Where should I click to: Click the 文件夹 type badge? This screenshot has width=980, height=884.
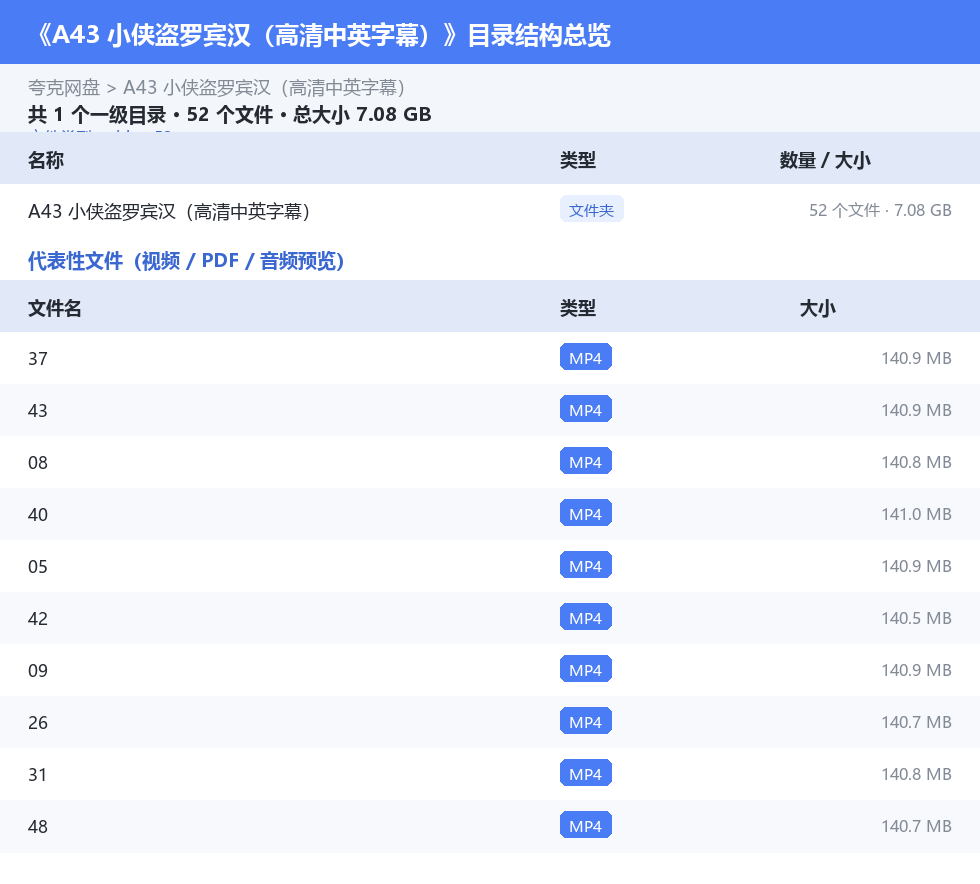591,210
